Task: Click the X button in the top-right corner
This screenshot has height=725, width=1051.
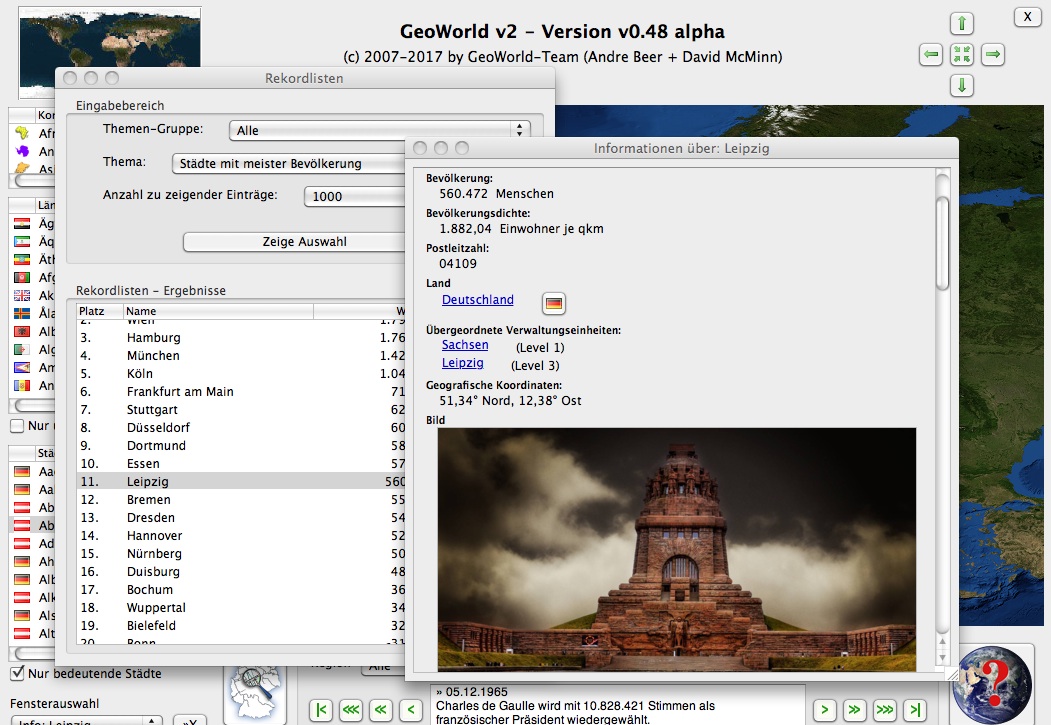Action: (1028, 17)
